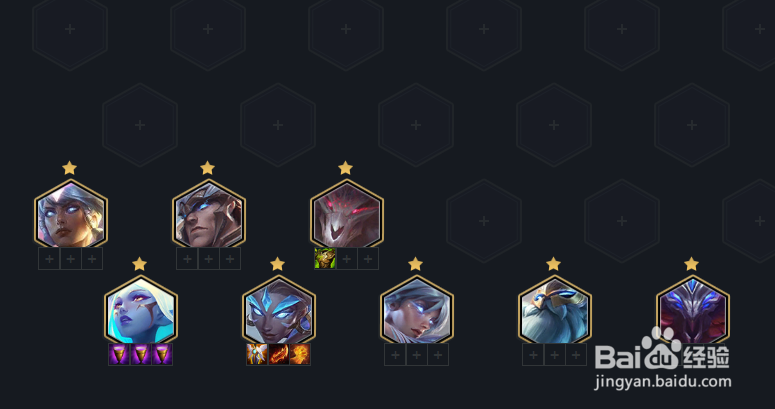Select the helmeted male warrior champion portrait
The image size is (775, 409).
[x=209, y=214]
